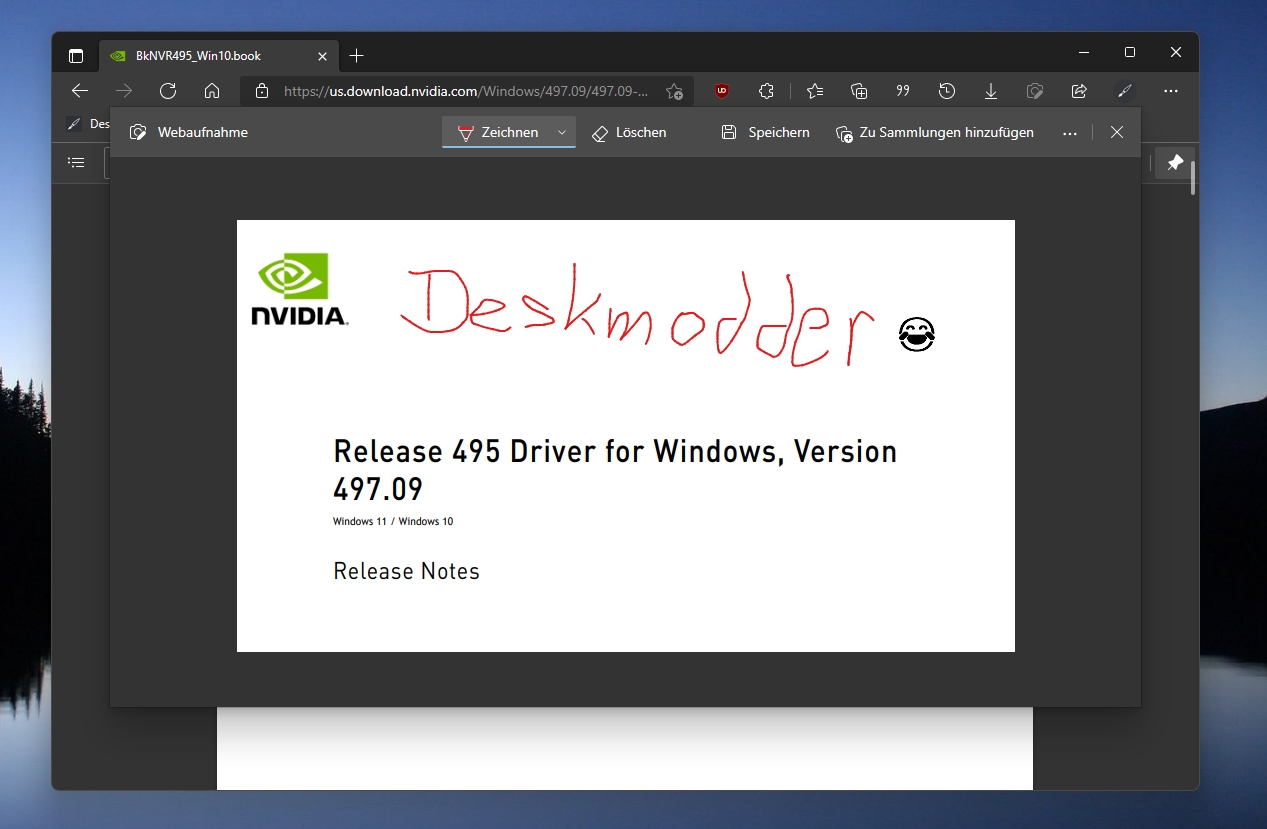Viewport: 1267px width, 829px height.
Task: Maximize the Edge browser window
Action: tap(1130, 52)
